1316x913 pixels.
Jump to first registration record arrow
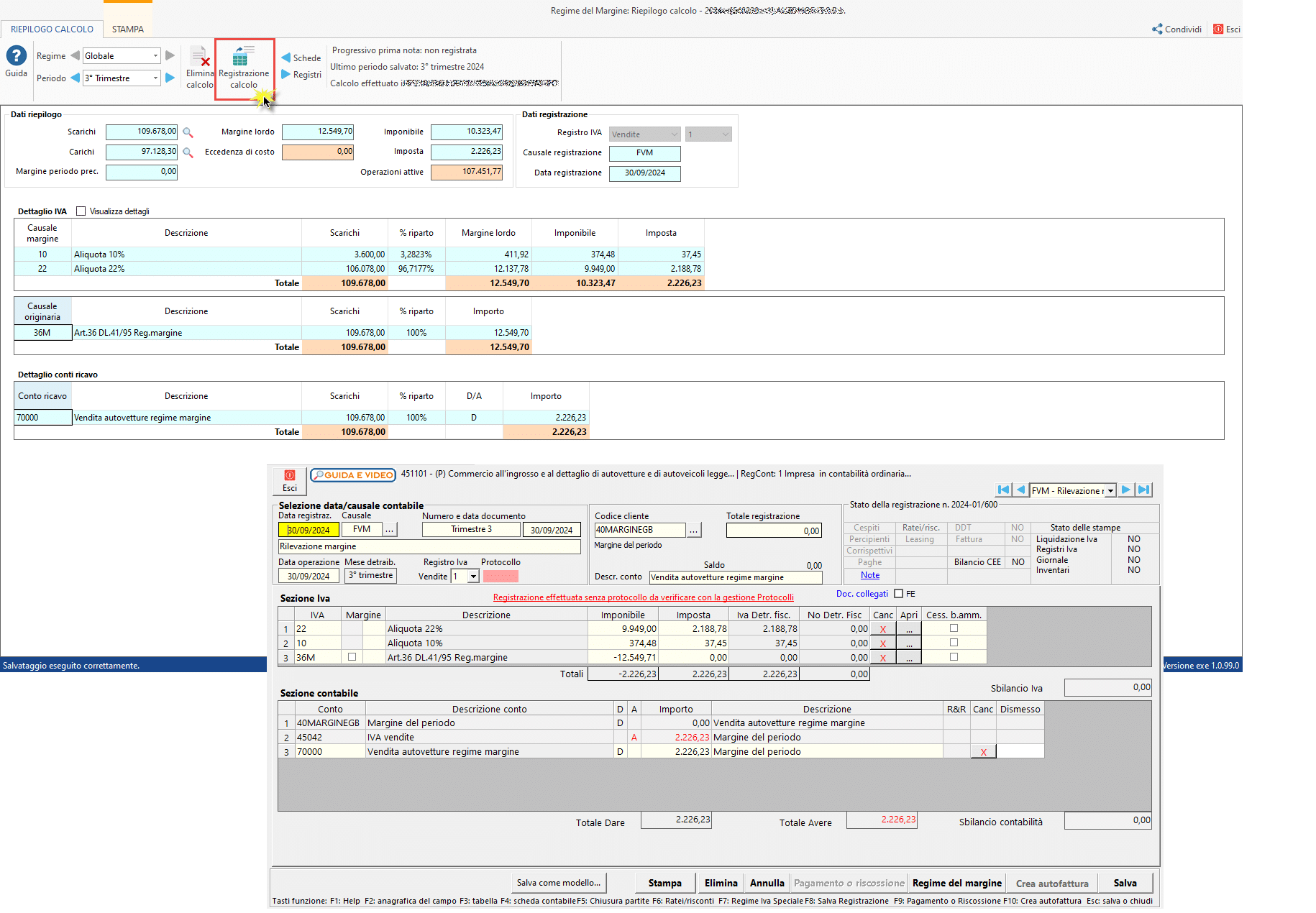[x=1004, y=490]
